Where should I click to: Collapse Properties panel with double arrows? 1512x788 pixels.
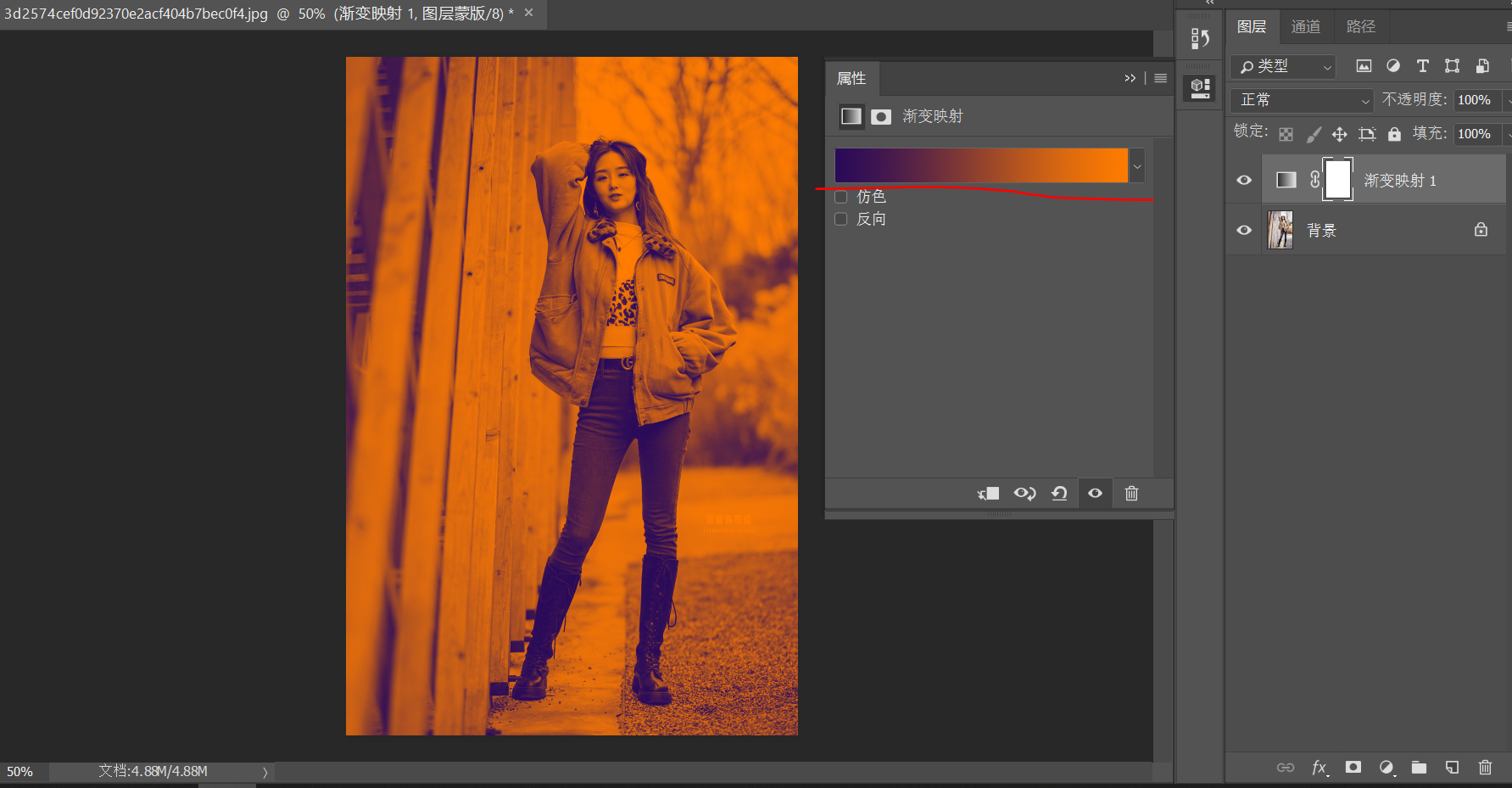coord(1130,78)
